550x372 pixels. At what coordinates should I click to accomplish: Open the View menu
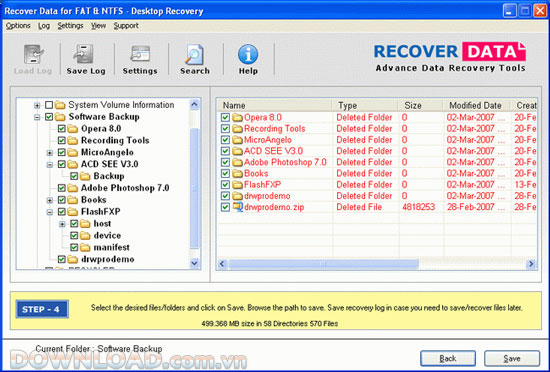click(x=99, y=26)
